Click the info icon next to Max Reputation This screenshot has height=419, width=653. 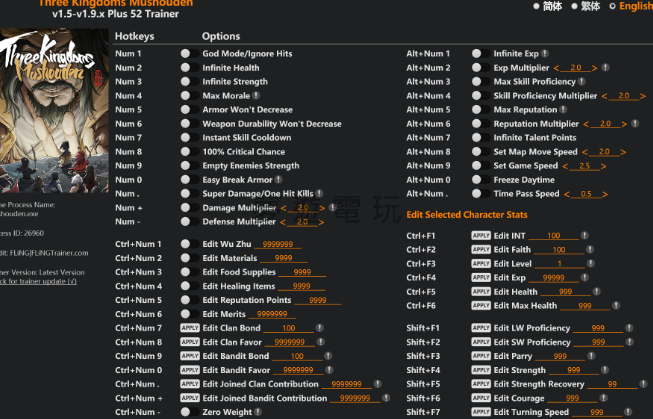pyautogui.click(x=565, y=110)
